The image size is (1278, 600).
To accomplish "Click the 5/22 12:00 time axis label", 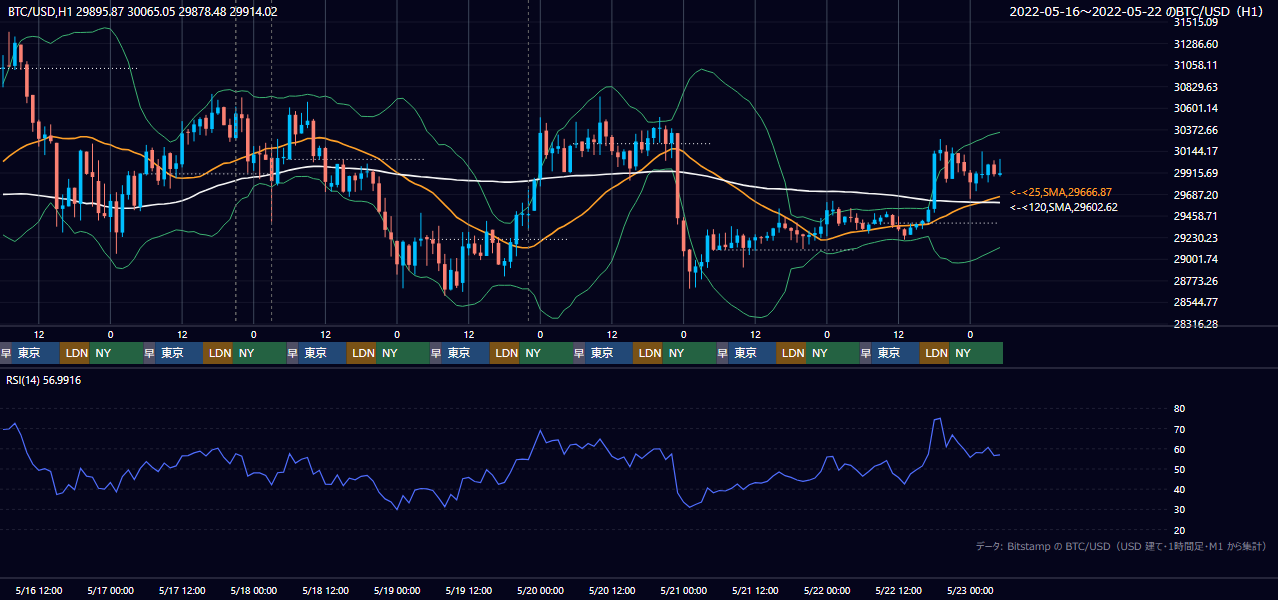I will 898,590.
